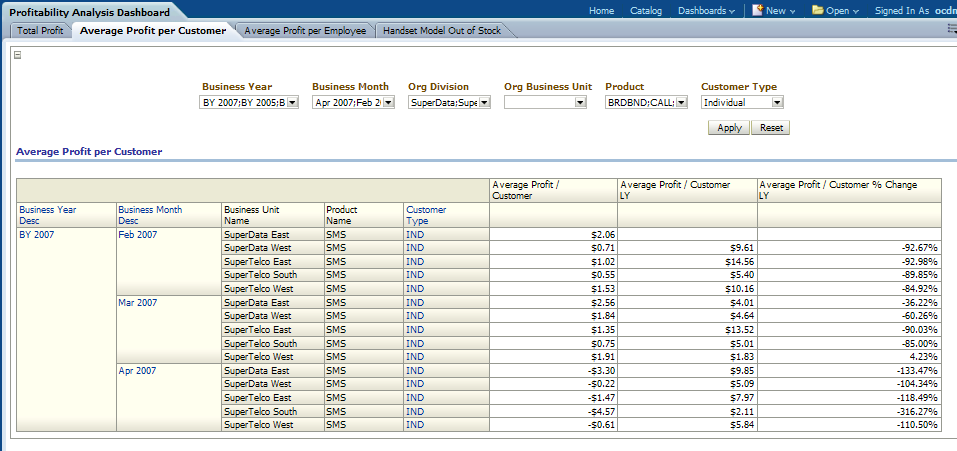This screenshot has width=957, height=451.
Task: Switch to Average Profit per Employee tab
Action: point(304,30)
